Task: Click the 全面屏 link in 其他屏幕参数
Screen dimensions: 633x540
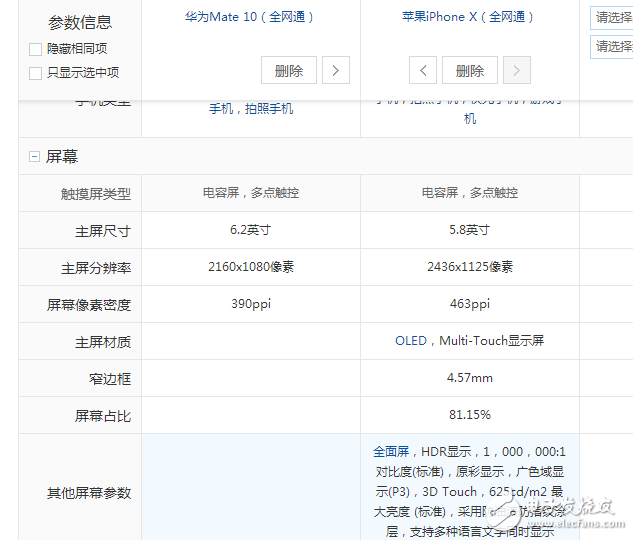Action: click(391, 451)
